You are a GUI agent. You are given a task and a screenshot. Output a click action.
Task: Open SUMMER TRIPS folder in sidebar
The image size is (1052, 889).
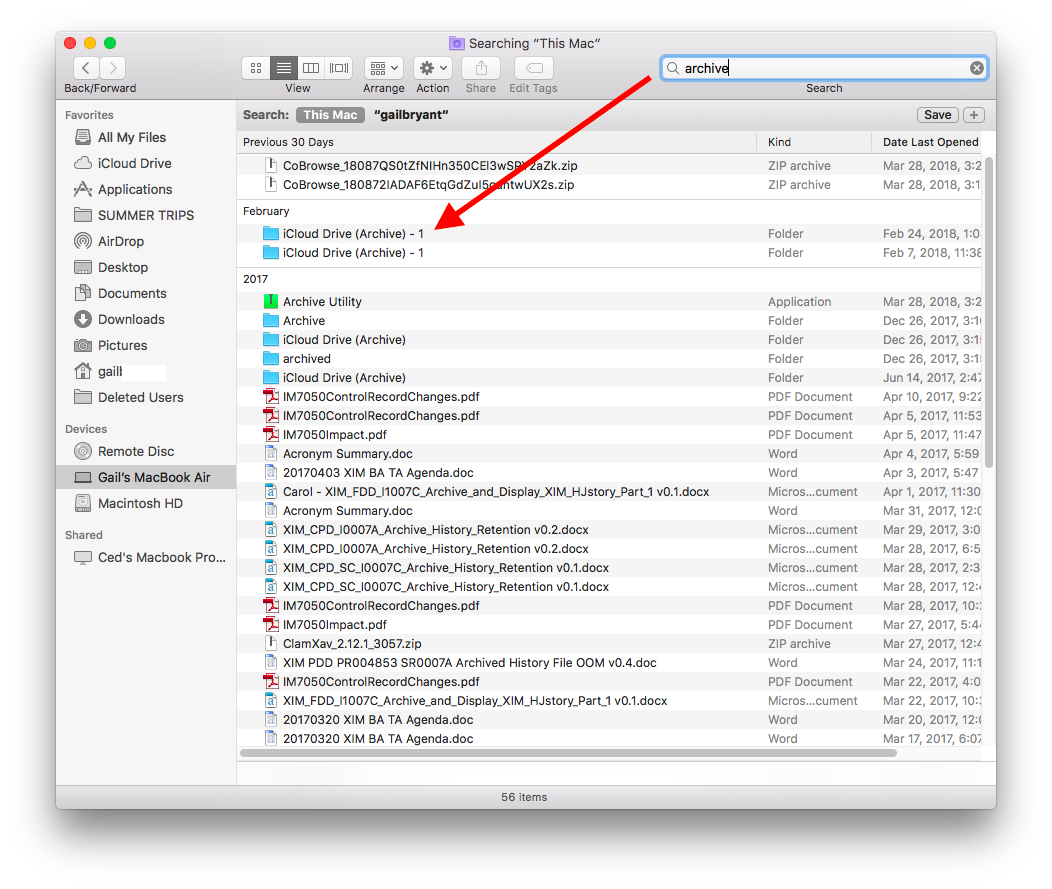pos(146,215)
